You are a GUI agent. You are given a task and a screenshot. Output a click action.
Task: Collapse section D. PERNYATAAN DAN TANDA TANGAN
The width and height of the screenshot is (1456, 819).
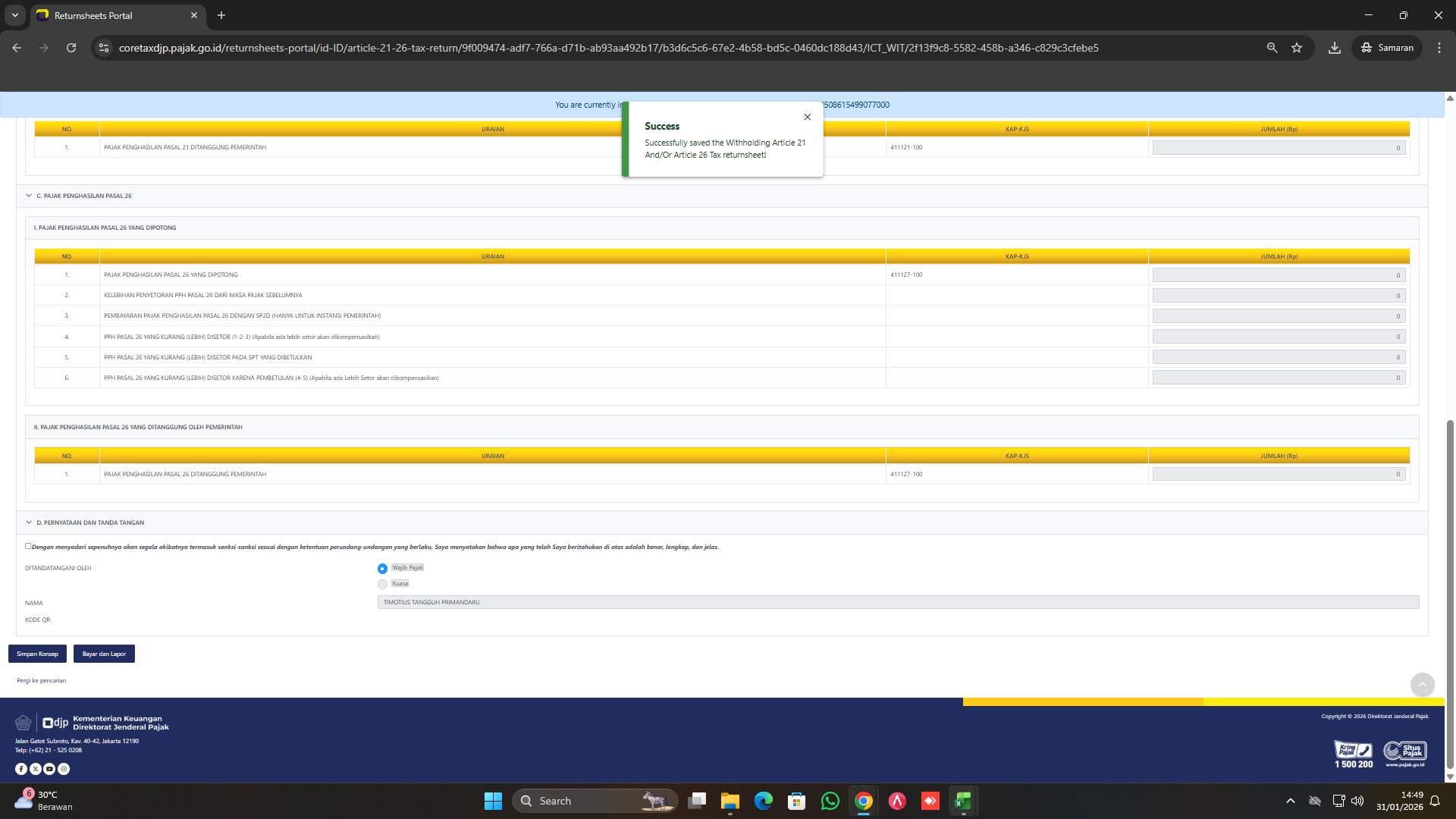(x=29, y=522)
